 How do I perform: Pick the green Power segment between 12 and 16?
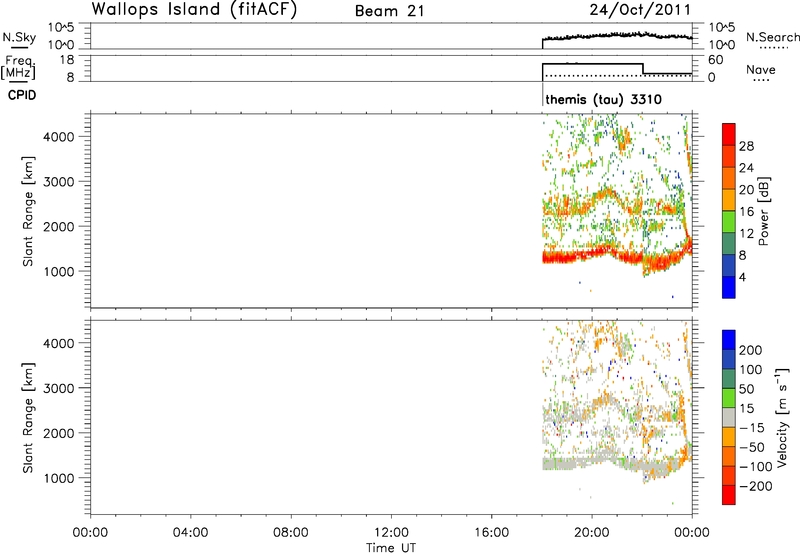pyautogui.click(x=729, y=222)
